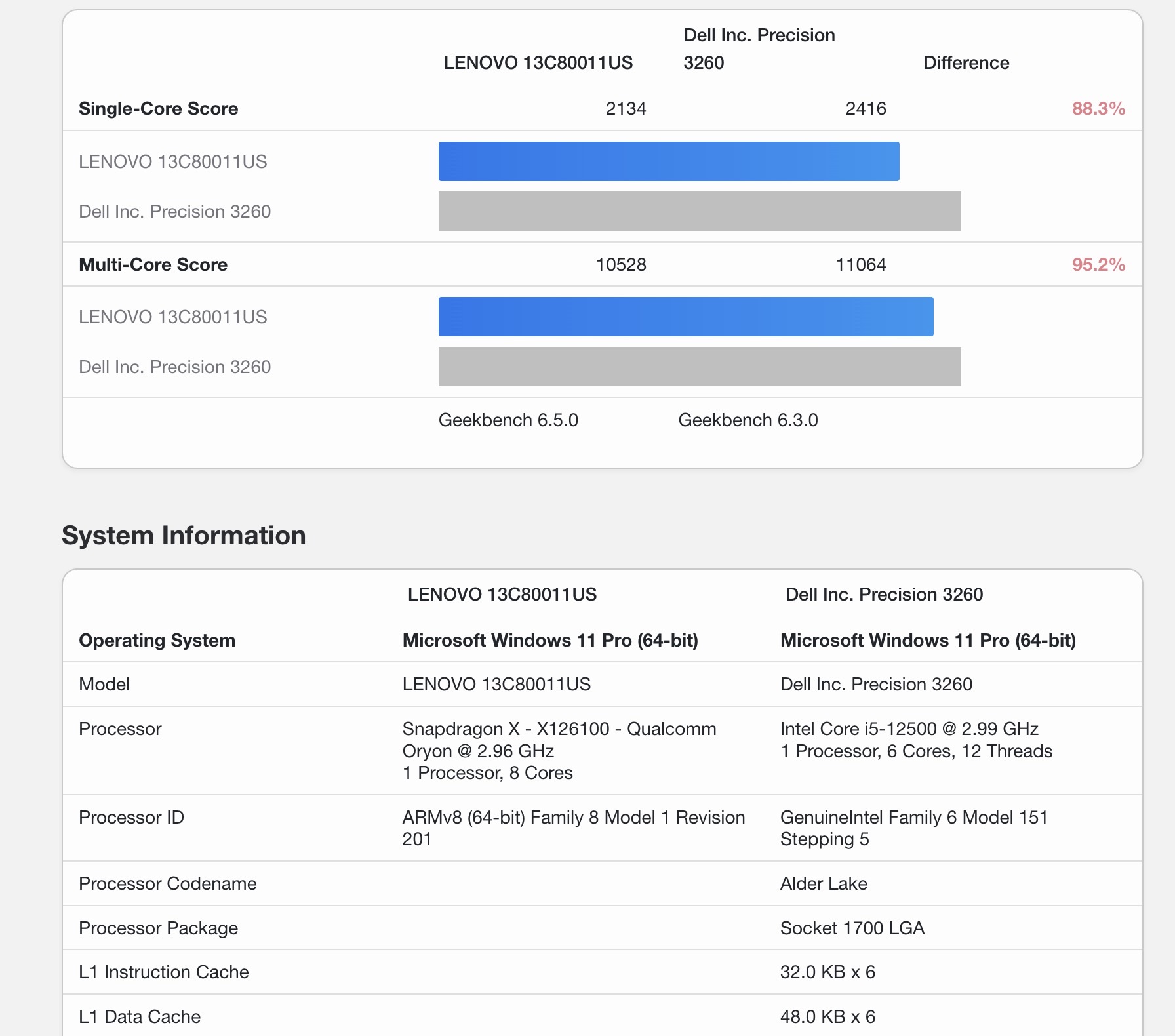Click the Alder Lake codename value
Image resolution: width=1175 pixels, height=1036 pixels.
(x=824, y=884)
